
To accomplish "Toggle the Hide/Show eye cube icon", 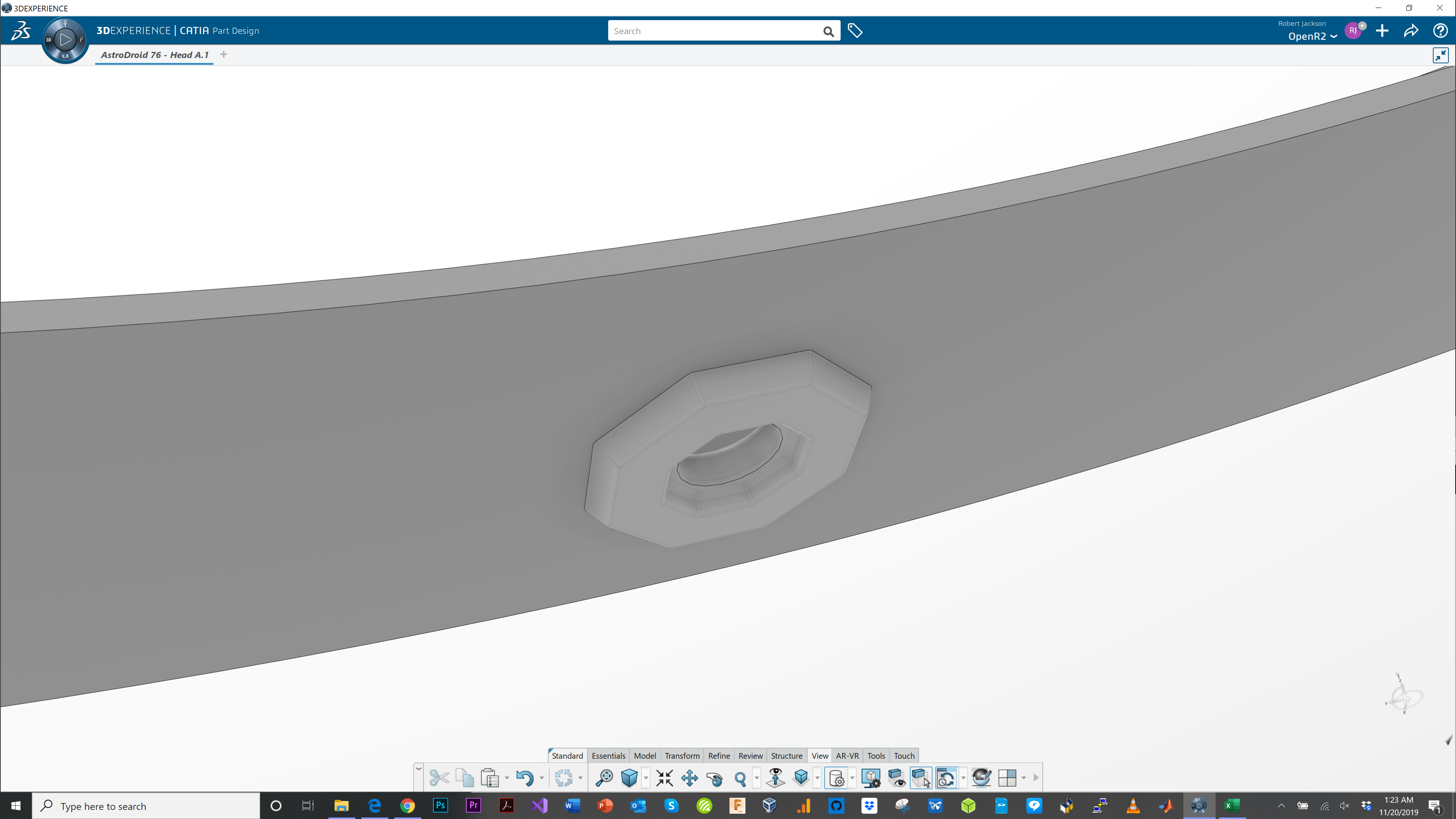I will click(x=896, y=778).
